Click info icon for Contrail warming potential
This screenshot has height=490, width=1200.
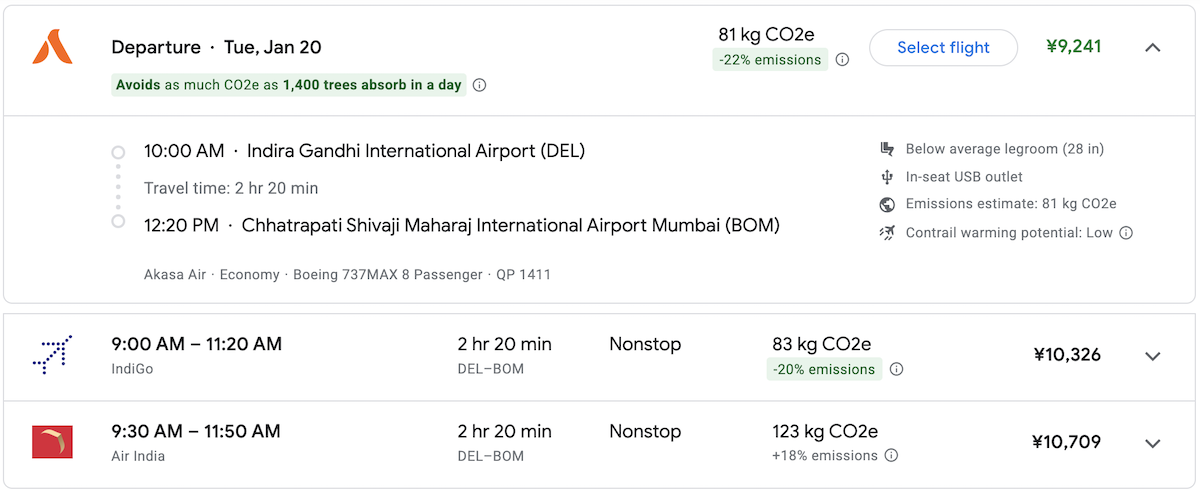(1126, 233)
